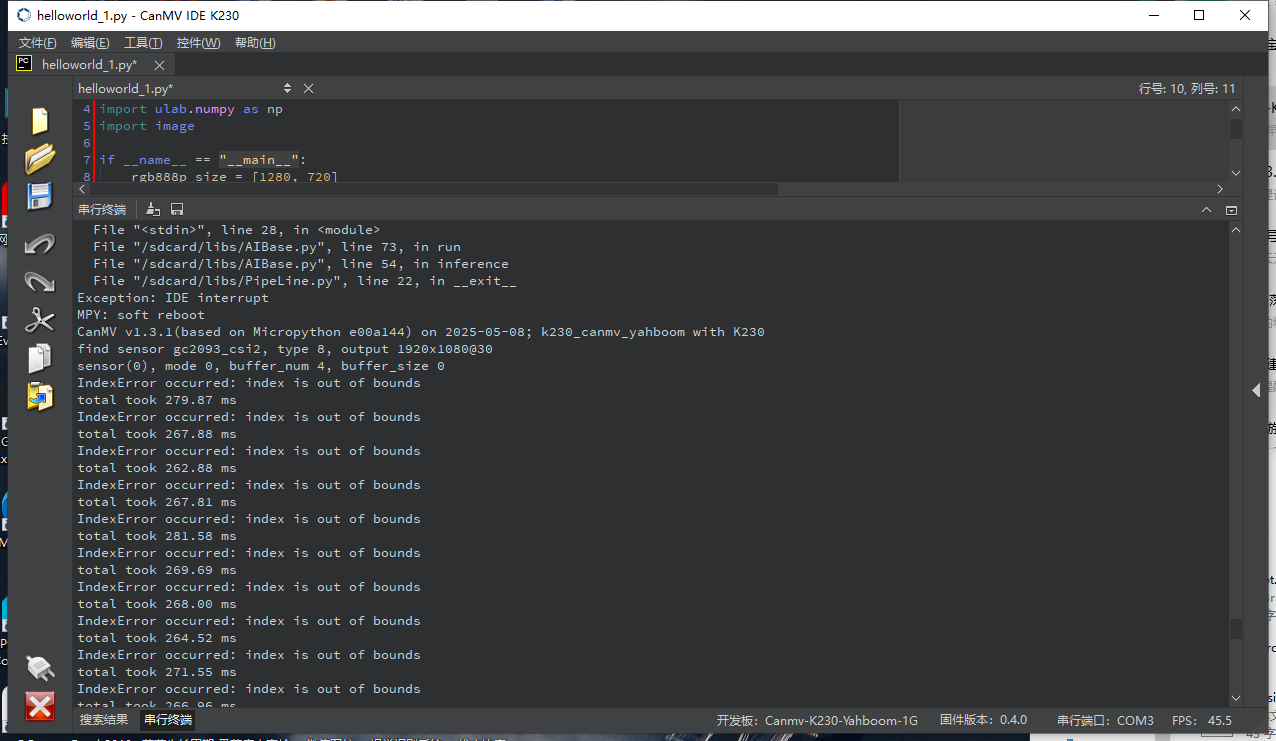Open the 工具(T) menu
1276x741 pixels.
tap(143, 43)
